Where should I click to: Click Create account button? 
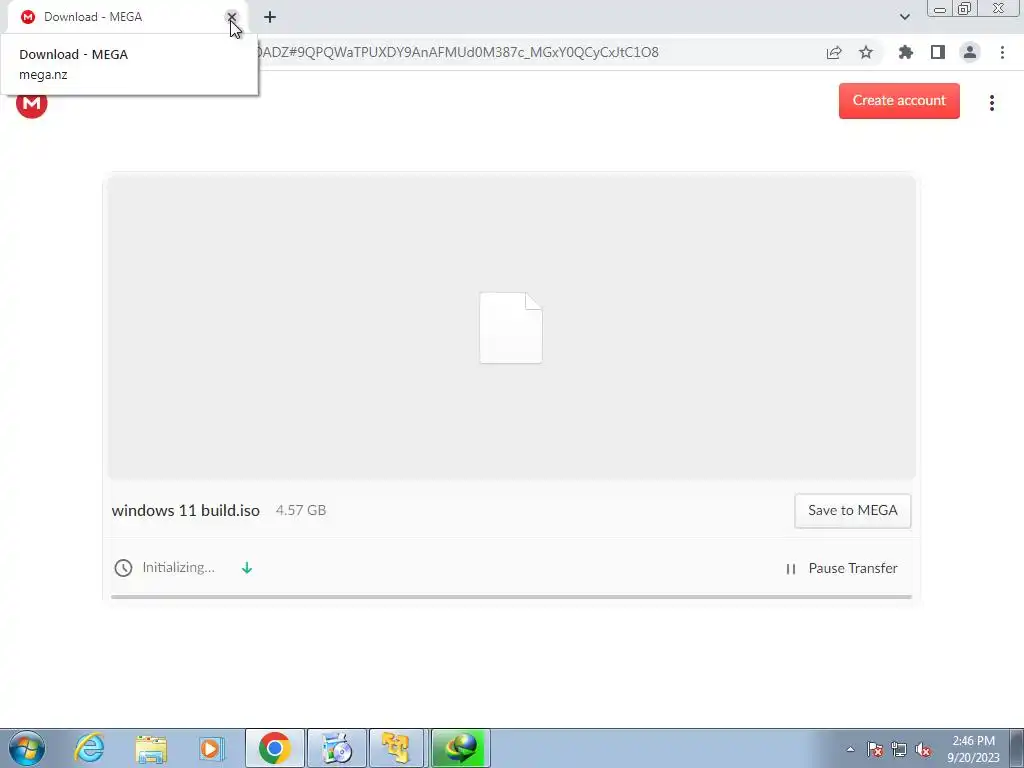tap(899, 101)
